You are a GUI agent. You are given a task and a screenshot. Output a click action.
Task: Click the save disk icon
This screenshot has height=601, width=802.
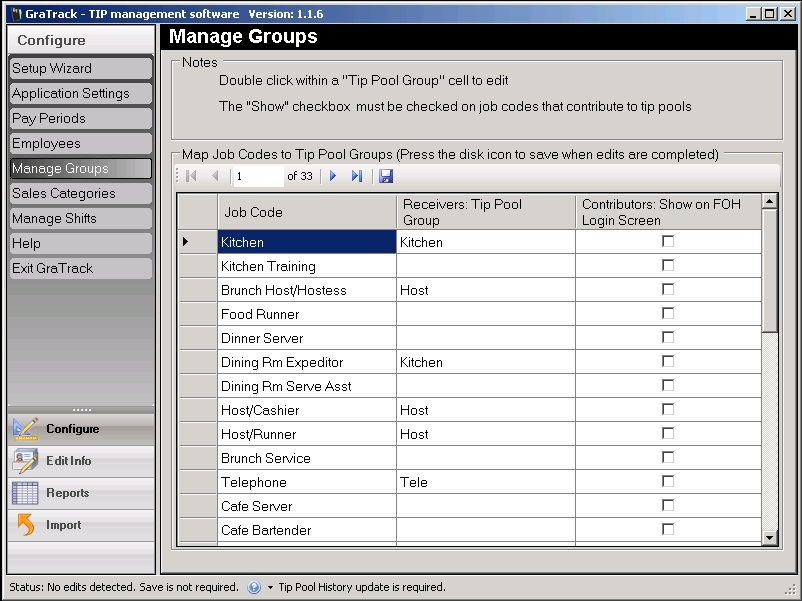coord(387,174)
